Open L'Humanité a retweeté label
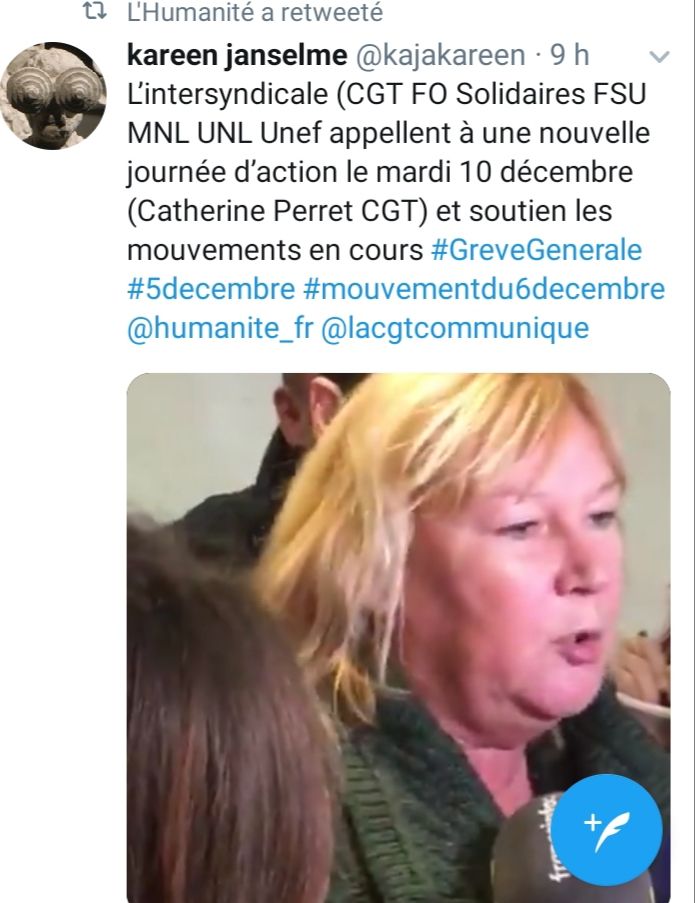 [255, 13]
